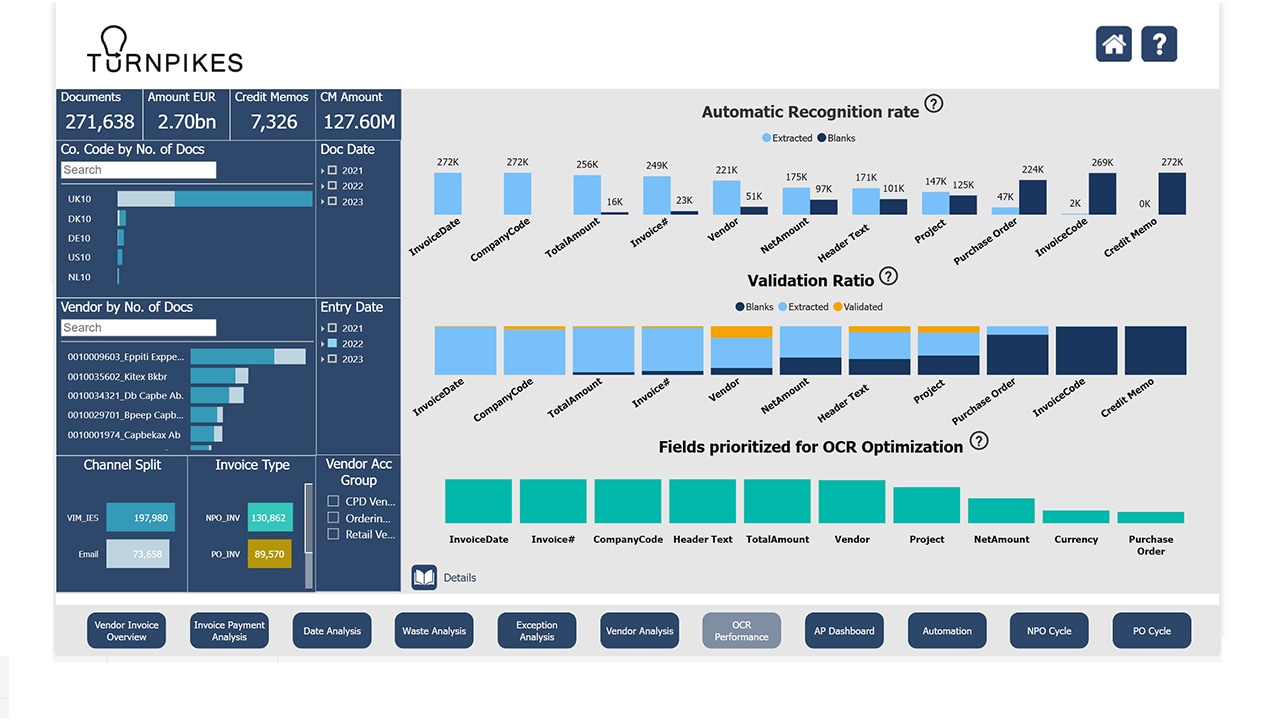This screenshot has height=720, width=1280.
Task: Tick the Orderin... account group checkbox
Action: 334,518
